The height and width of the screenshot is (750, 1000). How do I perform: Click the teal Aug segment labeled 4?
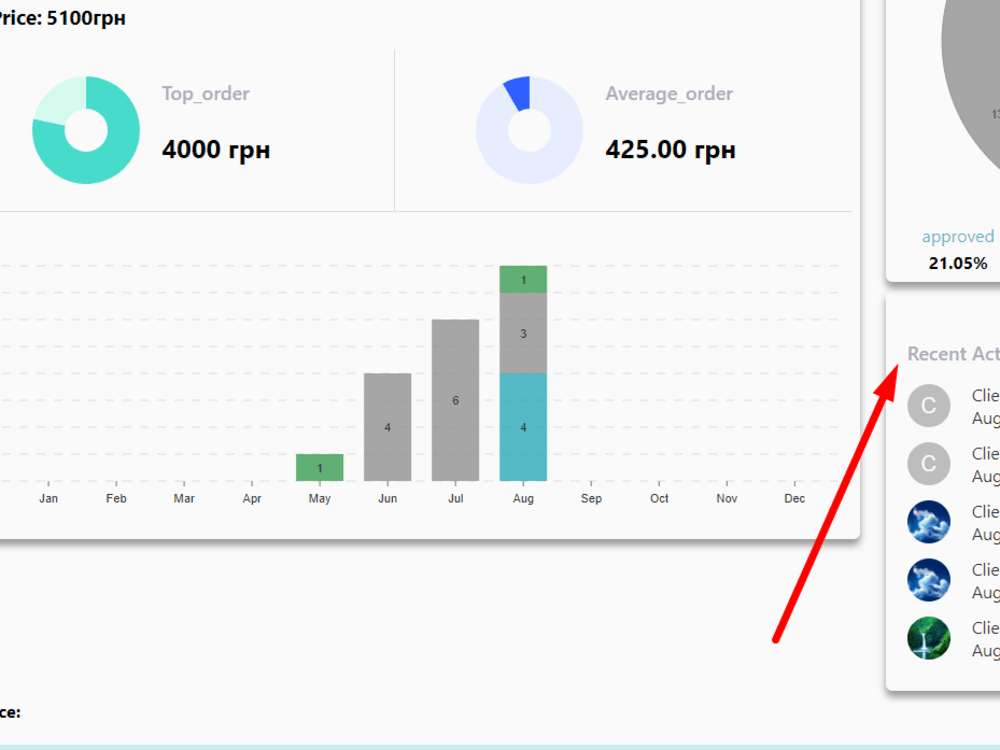(x=523, y=427)
